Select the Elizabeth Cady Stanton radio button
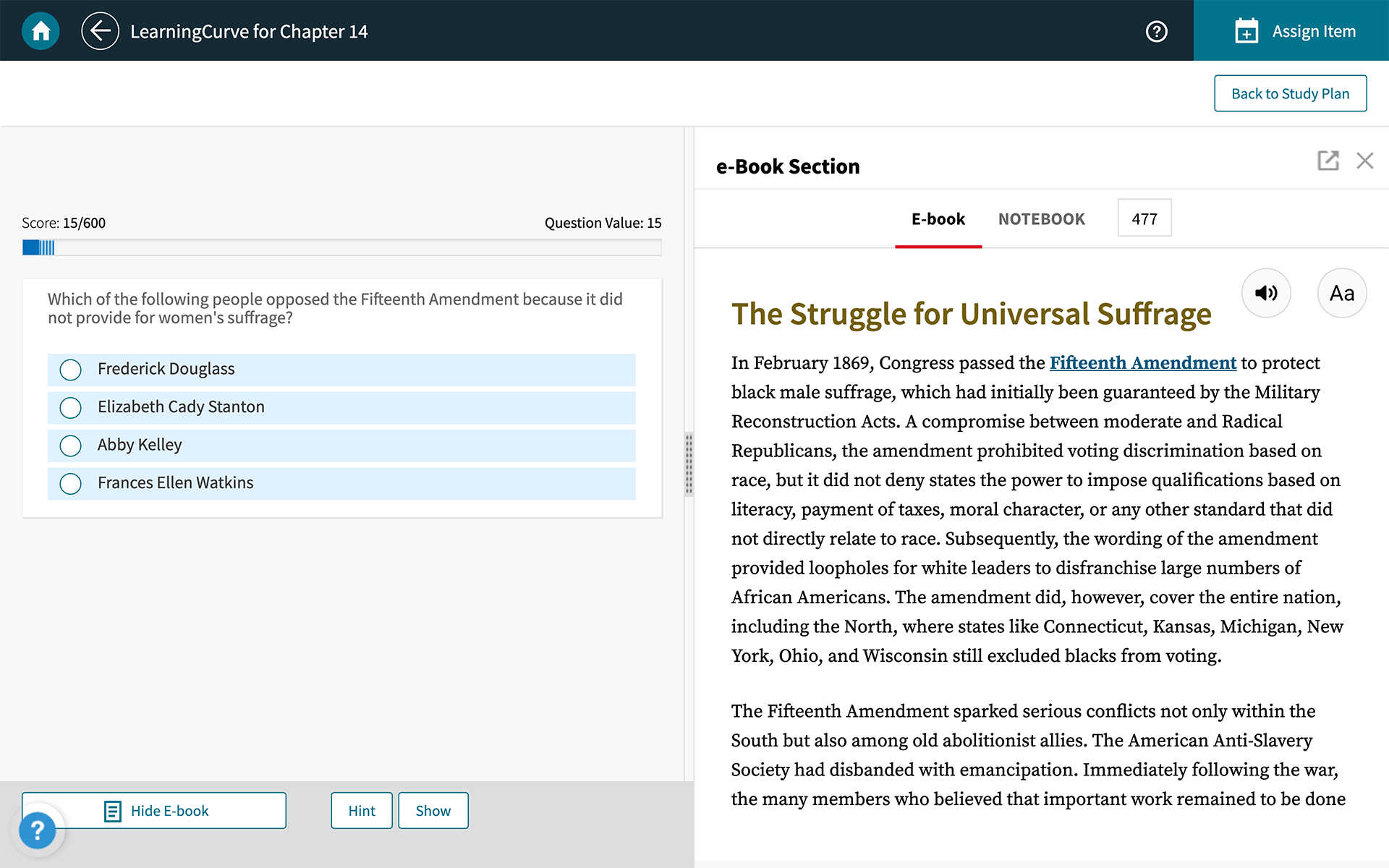Screen dimensions: 1389x868 point(71,407)
